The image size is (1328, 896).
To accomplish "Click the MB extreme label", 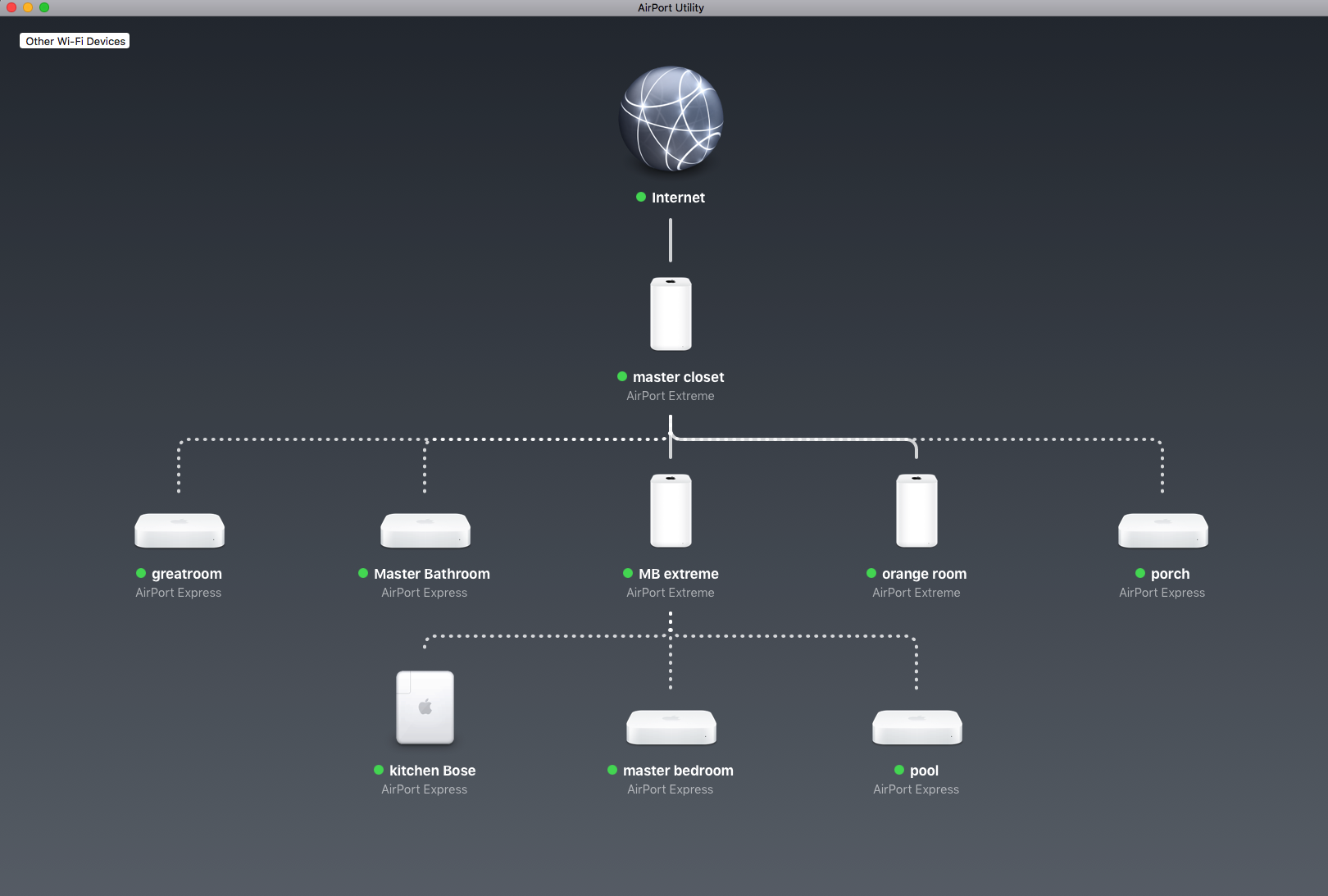I will tap(679, 574).
